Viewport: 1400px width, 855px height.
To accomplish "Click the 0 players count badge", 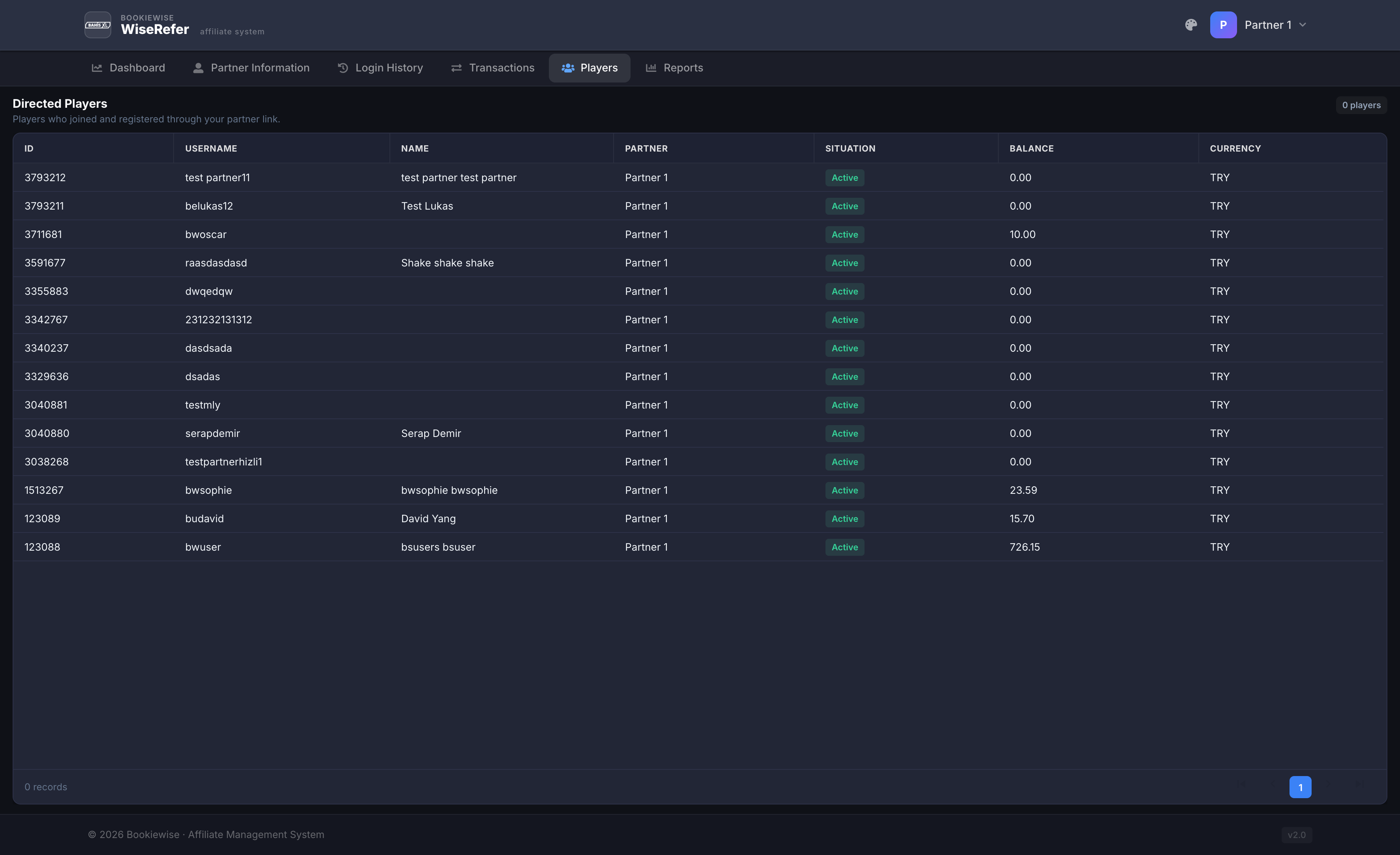I will point(1361,105).
